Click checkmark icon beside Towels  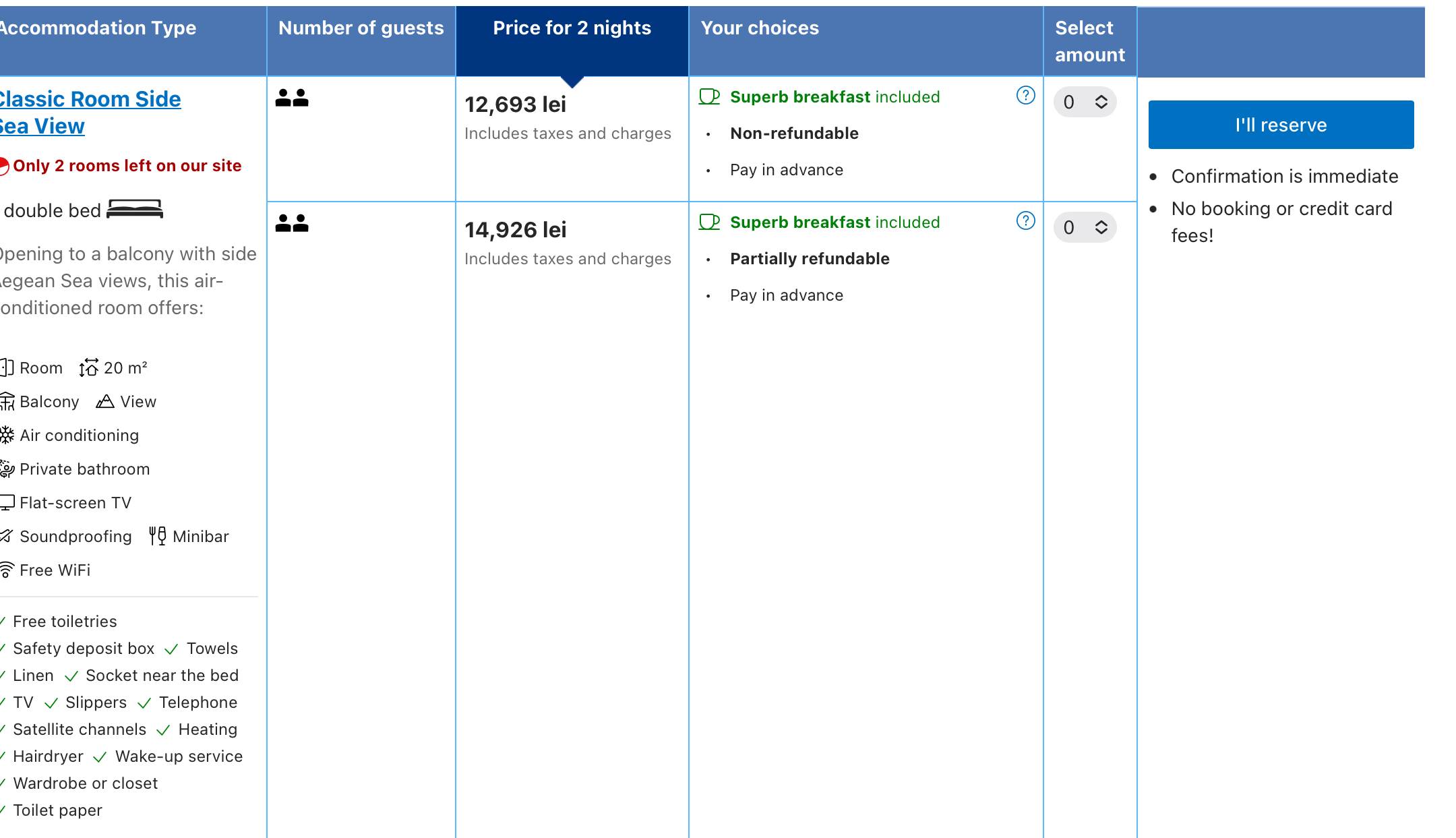(x=171, y=649)
